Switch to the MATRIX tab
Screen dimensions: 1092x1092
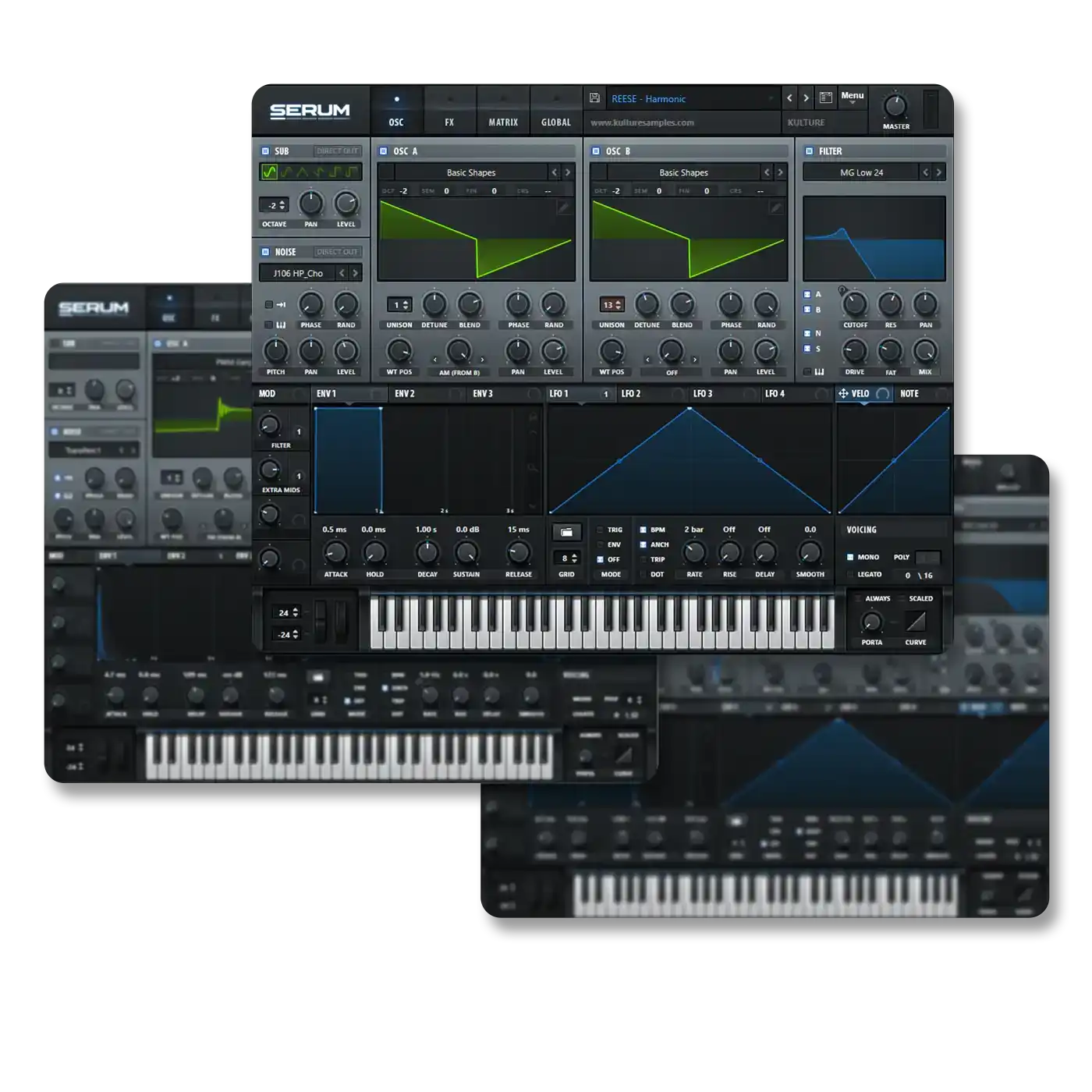pyautogui.click(x=503, y=122)
